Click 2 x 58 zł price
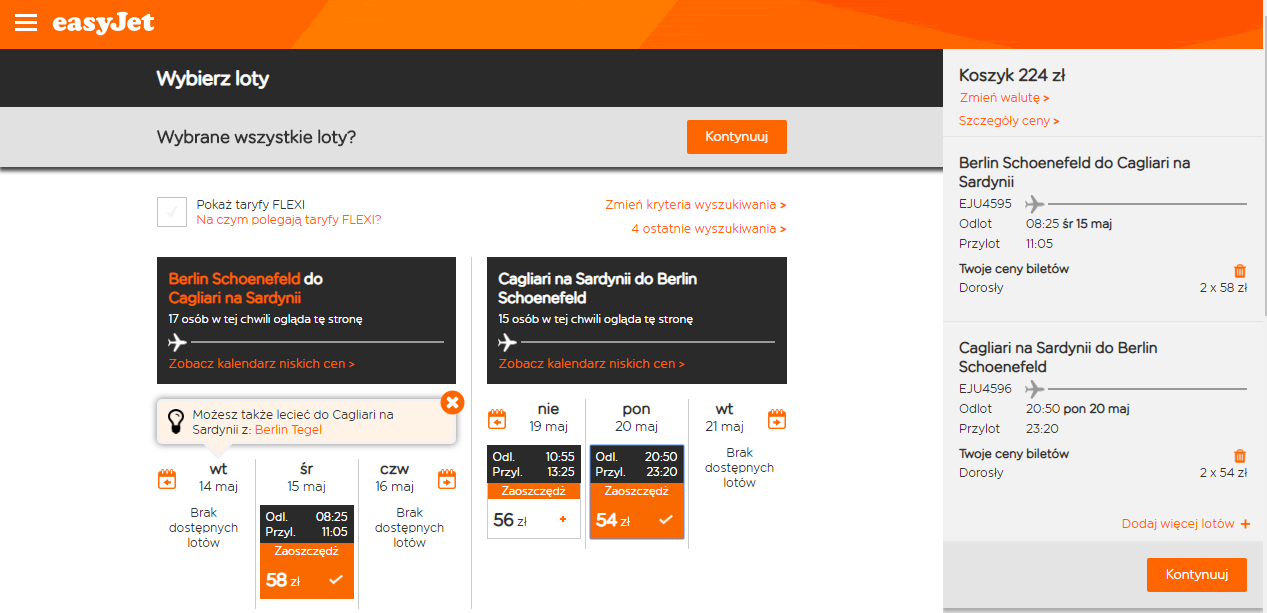Image resolution: width=1267 pixels, height=613 pixels. pos(1223,288)
